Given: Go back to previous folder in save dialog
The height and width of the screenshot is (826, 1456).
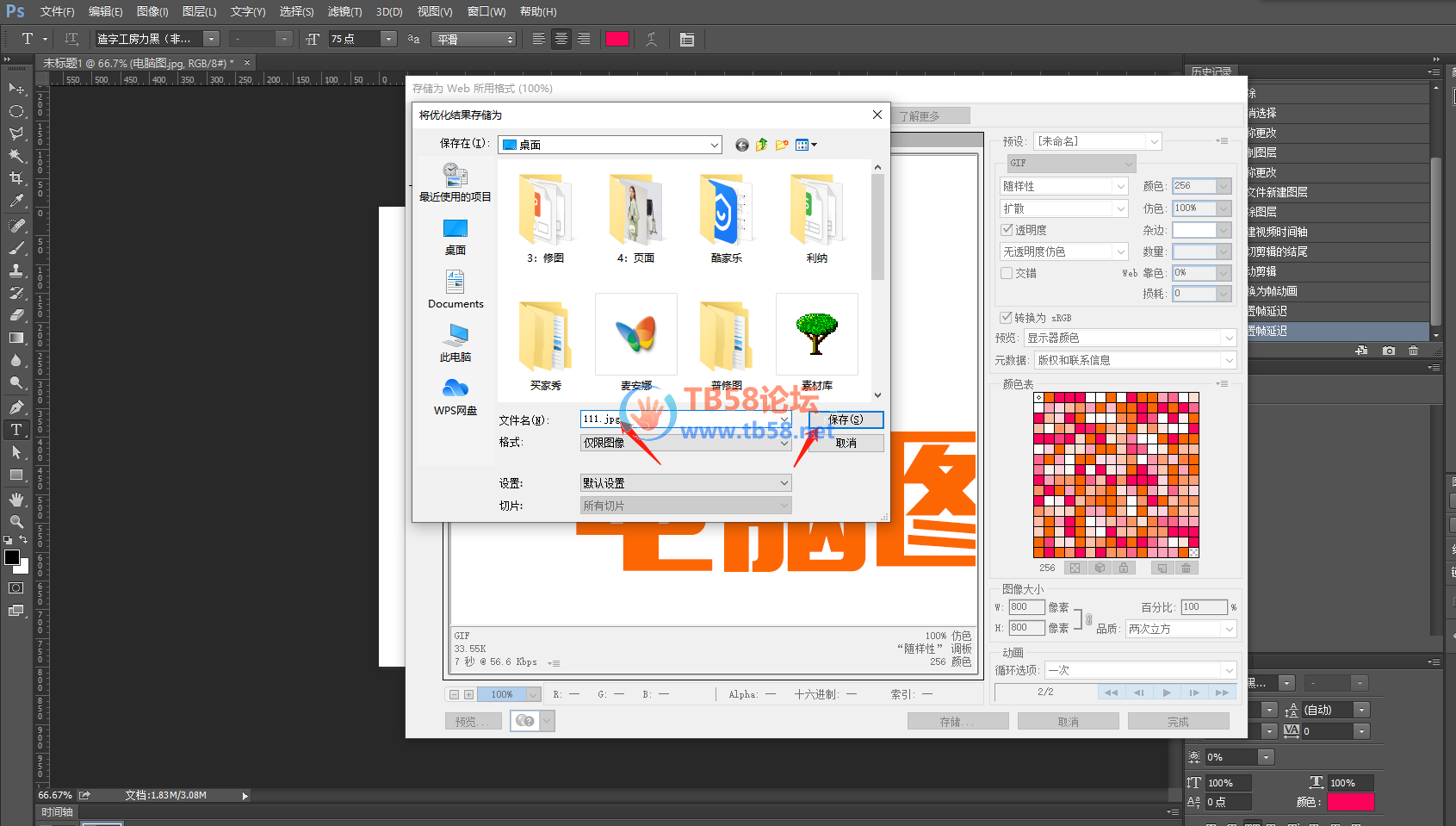Looking at the screenshot, I should tap(742, 145).
